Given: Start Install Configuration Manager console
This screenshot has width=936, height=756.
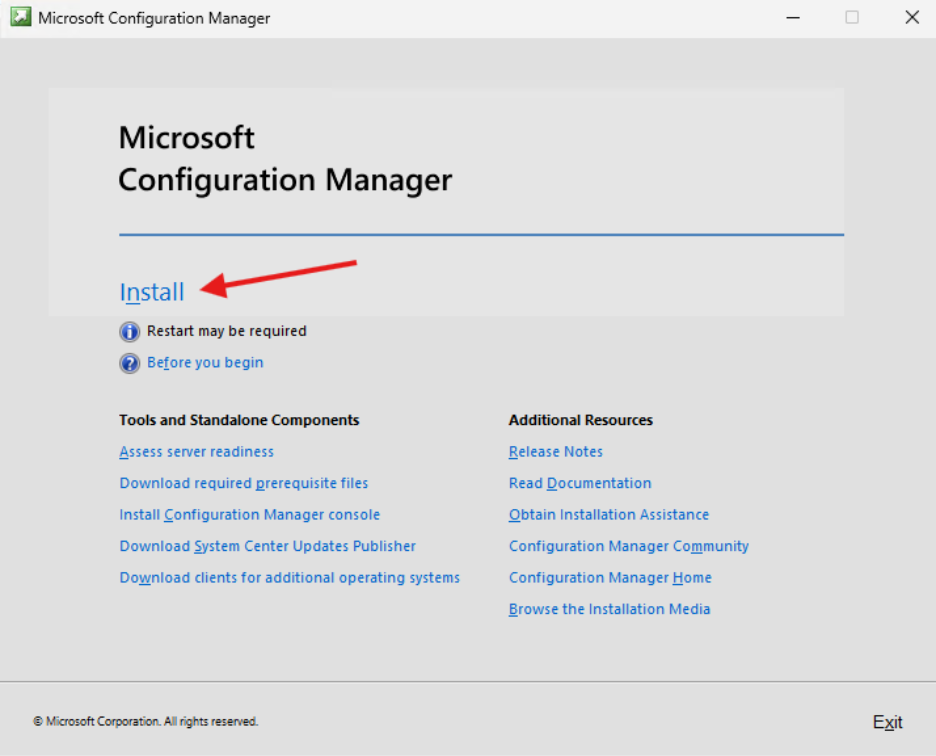Looking at the screenshot, I should click(x=249, y=514).
